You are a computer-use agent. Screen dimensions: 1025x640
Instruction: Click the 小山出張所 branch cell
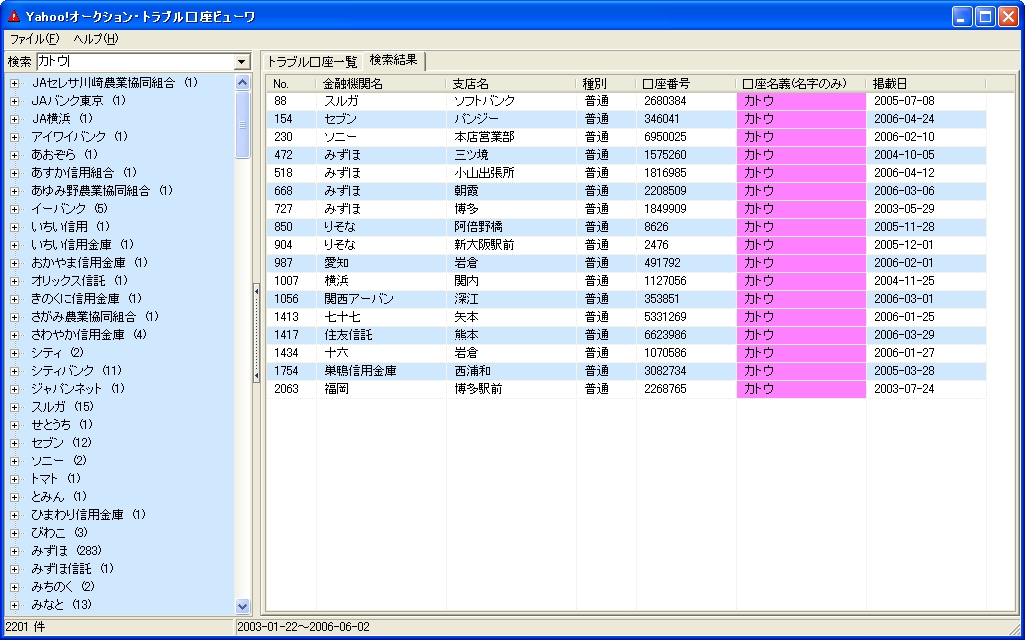point(511,173)
